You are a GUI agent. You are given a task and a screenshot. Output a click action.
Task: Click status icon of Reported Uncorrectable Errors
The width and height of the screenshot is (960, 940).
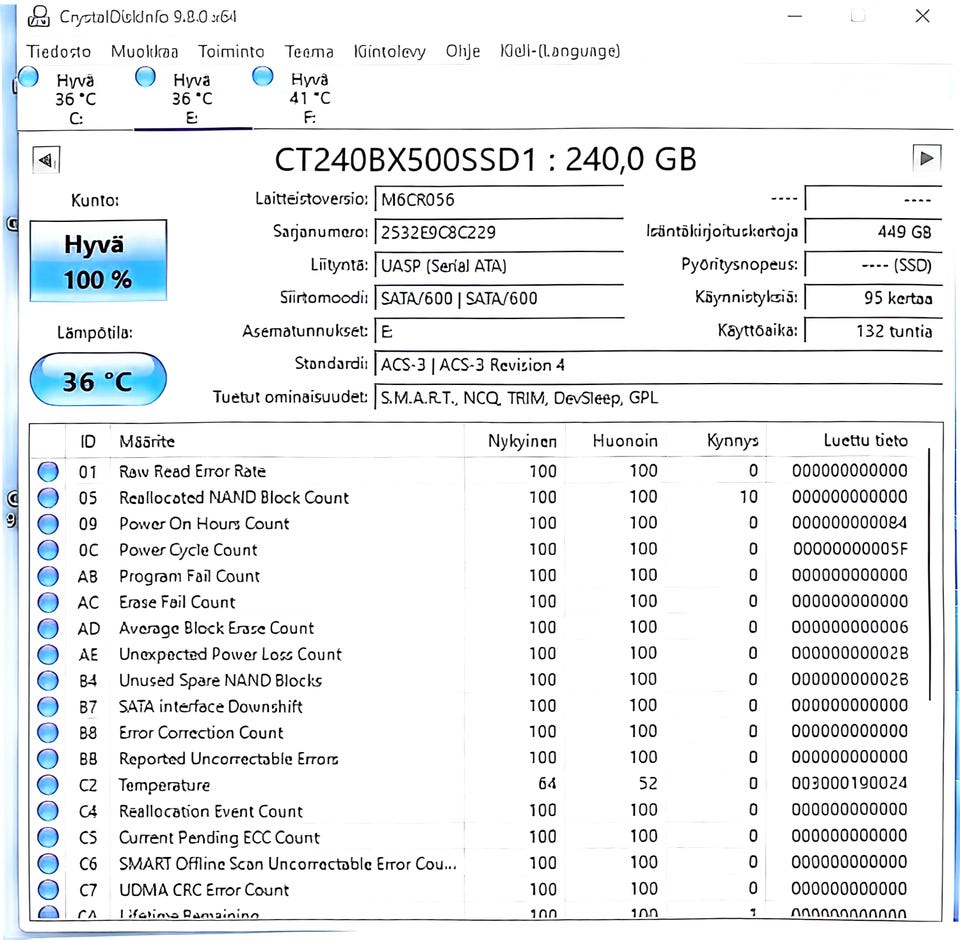48,759
